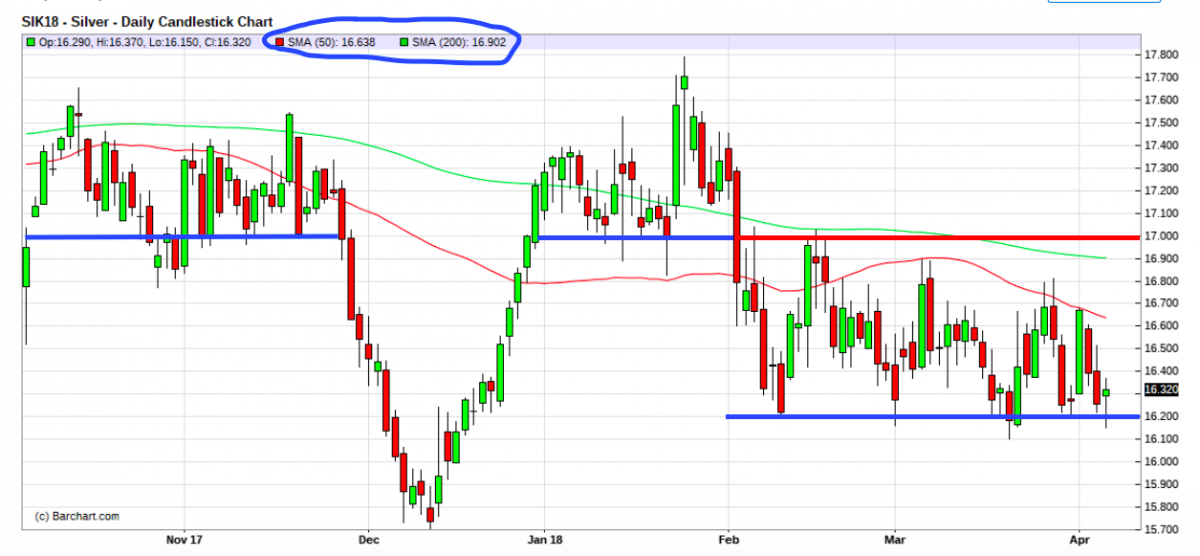1200x556 pixels.
Task: Click the 17.000 price axis label
Action: [1160, 236]
